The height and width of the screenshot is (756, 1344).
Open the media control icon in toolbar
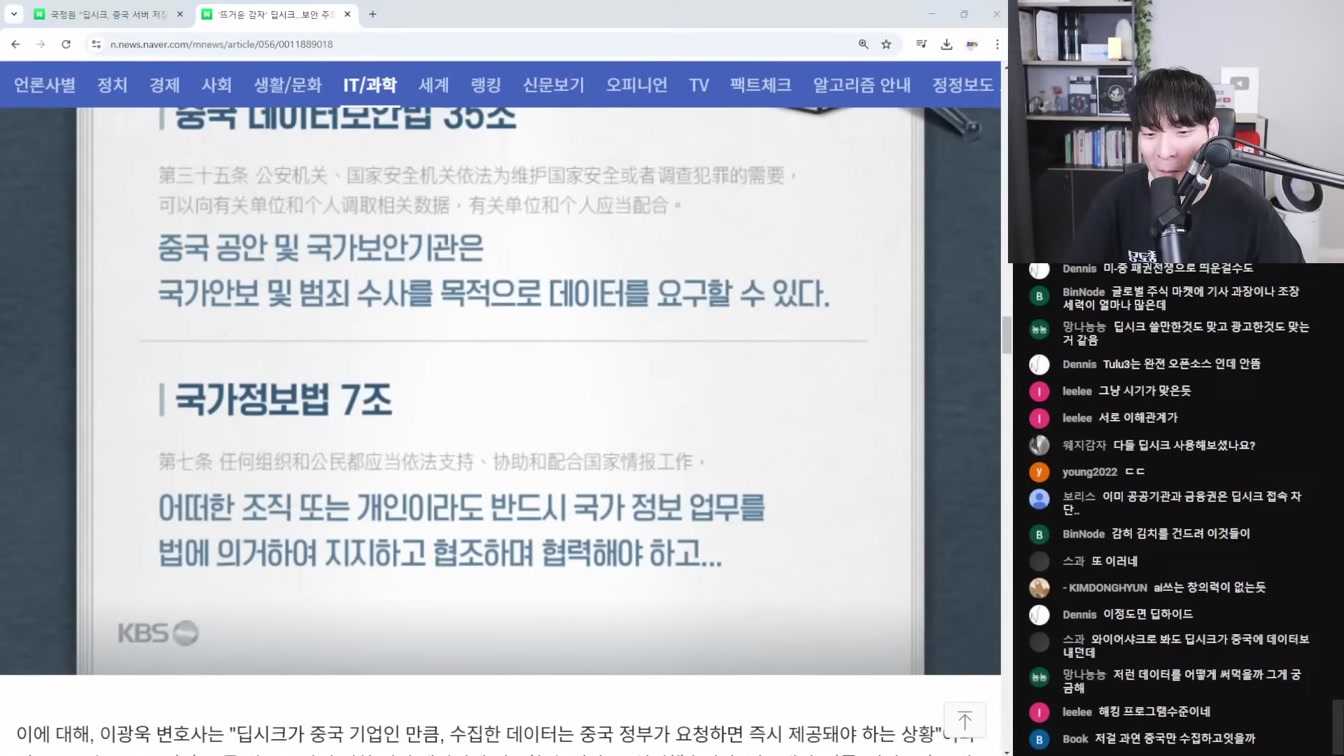coord(921,44)
